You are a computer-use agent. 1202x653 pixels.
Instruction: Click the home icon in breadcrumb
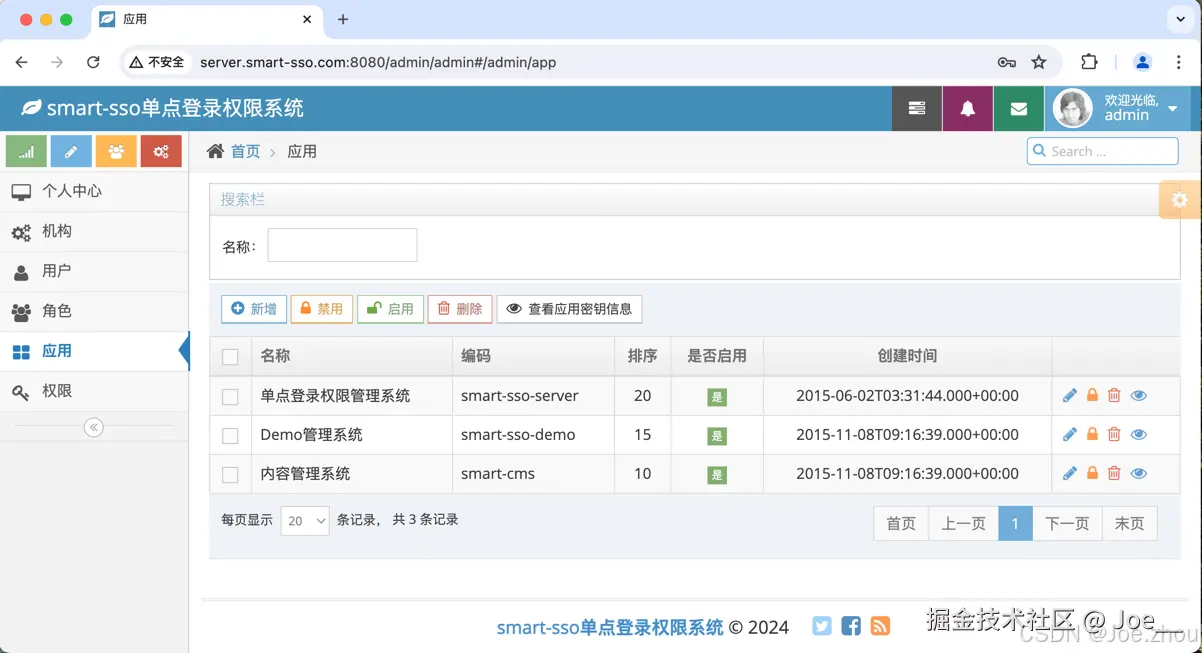215,151
